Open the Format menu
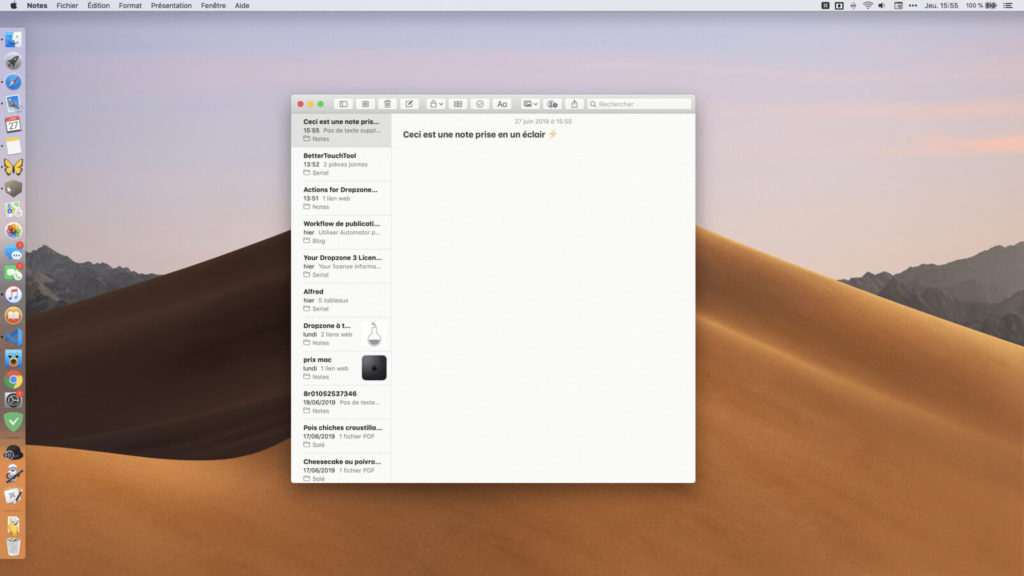The height and width of the screenshot is (576, 1024). click(130, 5)
